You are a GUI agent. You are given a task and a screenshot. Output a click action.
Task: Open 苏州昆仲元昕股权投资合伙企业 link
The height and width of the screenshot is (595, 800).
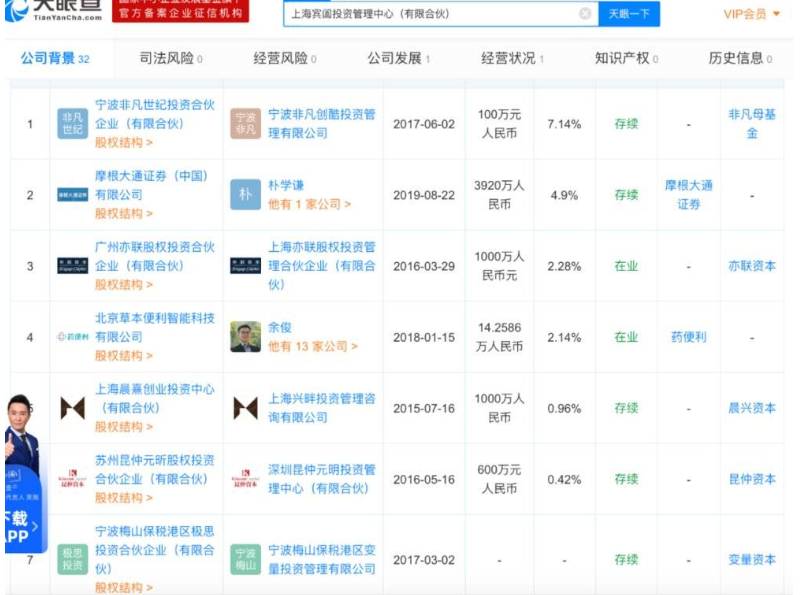pos(155,469)
